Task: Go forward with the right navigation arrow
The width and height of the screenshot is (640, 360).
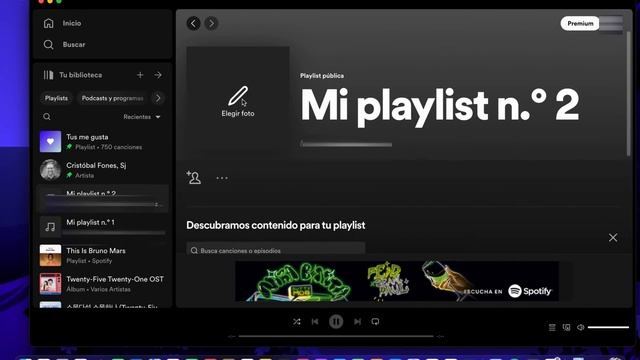Action: 211,23
